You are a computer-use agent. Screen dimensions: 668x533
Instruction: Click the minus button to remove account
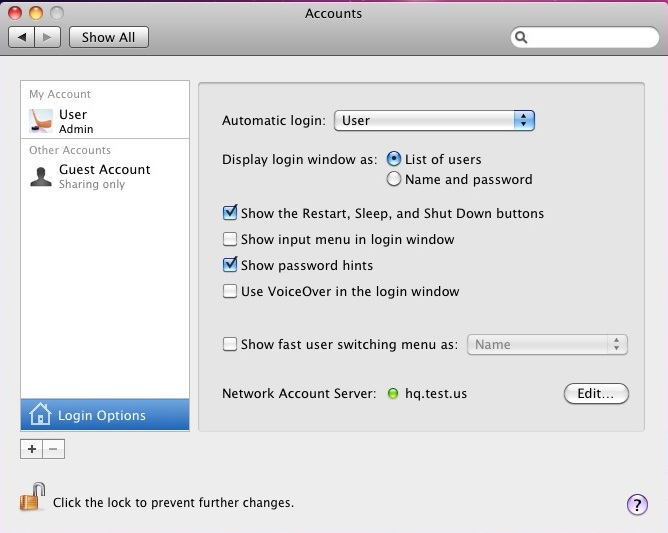(54, 449)
